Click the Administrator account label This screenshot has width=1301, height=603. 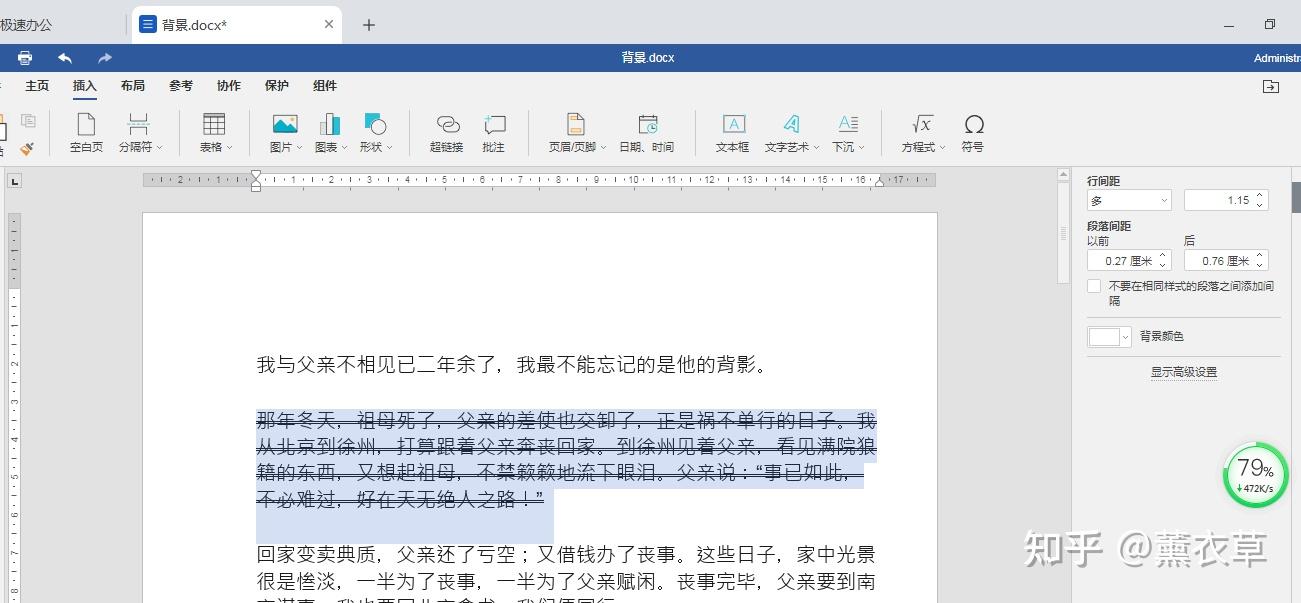[x=1277, y=58]
